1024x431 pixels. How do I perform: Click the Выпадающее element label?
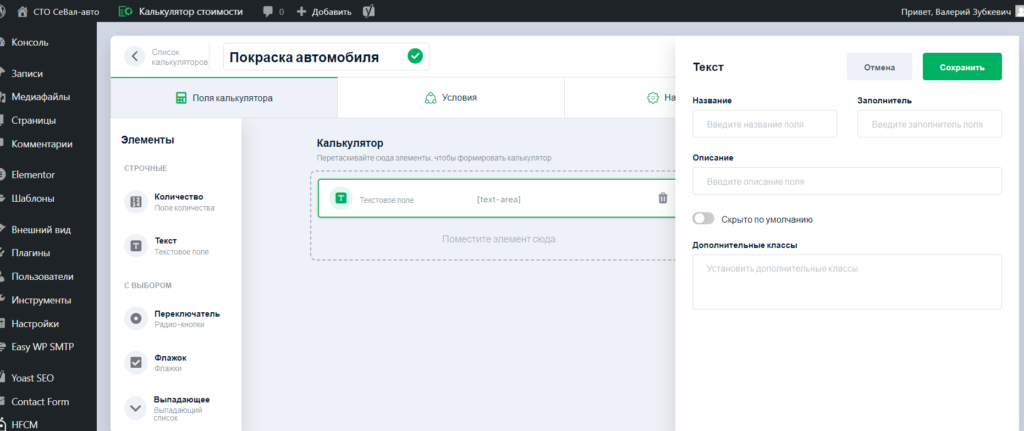click(182, 399)
